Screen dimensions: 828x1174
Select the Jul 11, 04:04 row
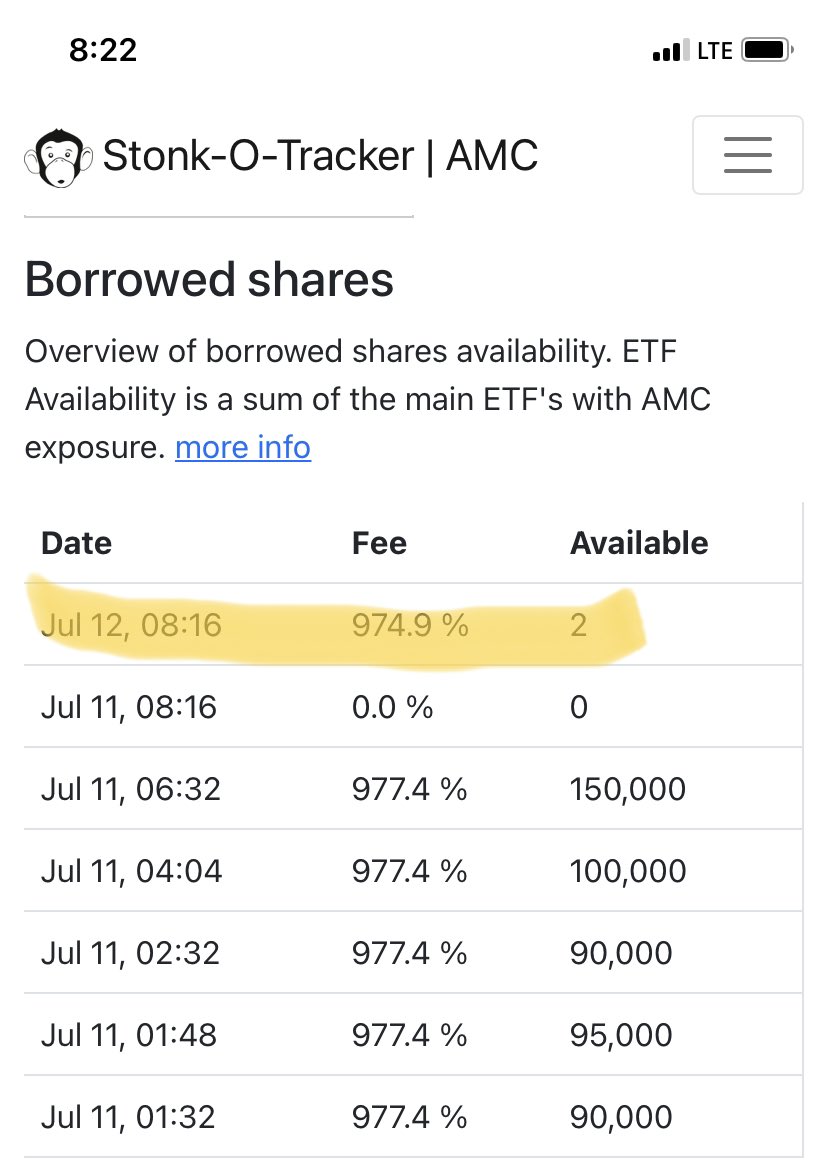413,871
